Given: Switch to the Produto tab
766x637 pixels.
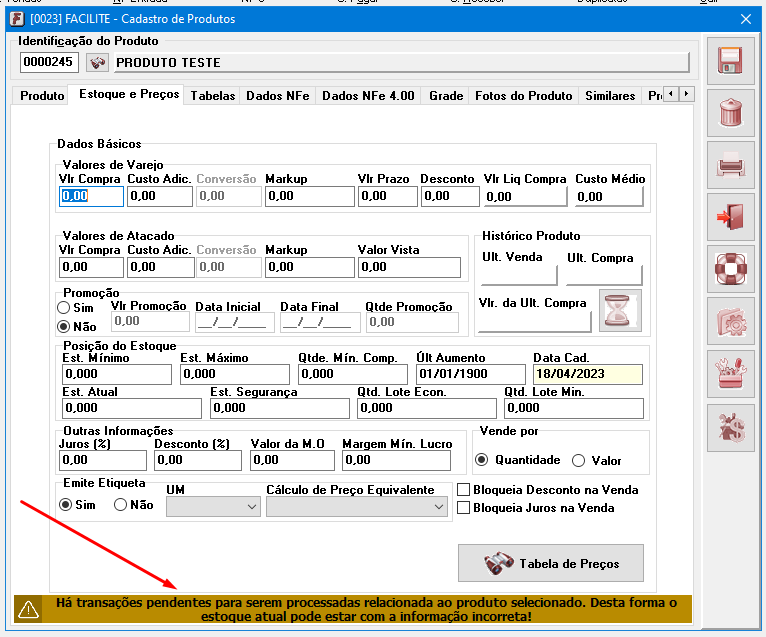Looking at the screenshot, I should (x=42, y=96).
